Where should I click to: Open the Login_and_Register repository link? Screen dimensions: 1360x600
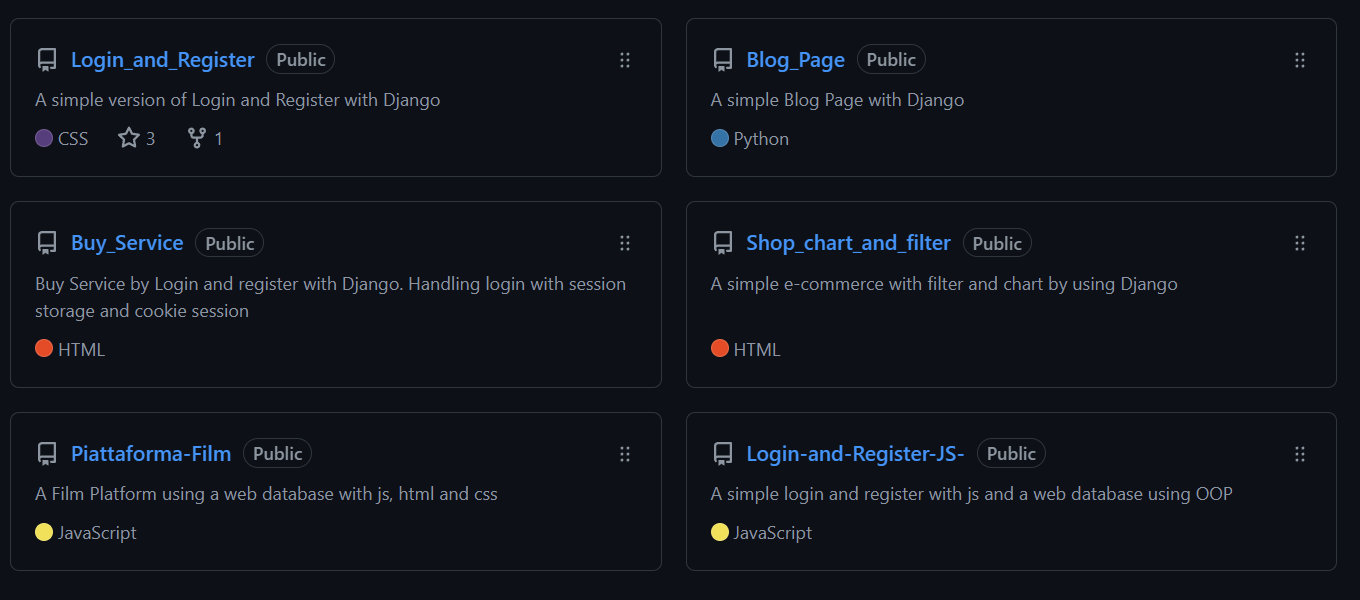coord(162,60)
